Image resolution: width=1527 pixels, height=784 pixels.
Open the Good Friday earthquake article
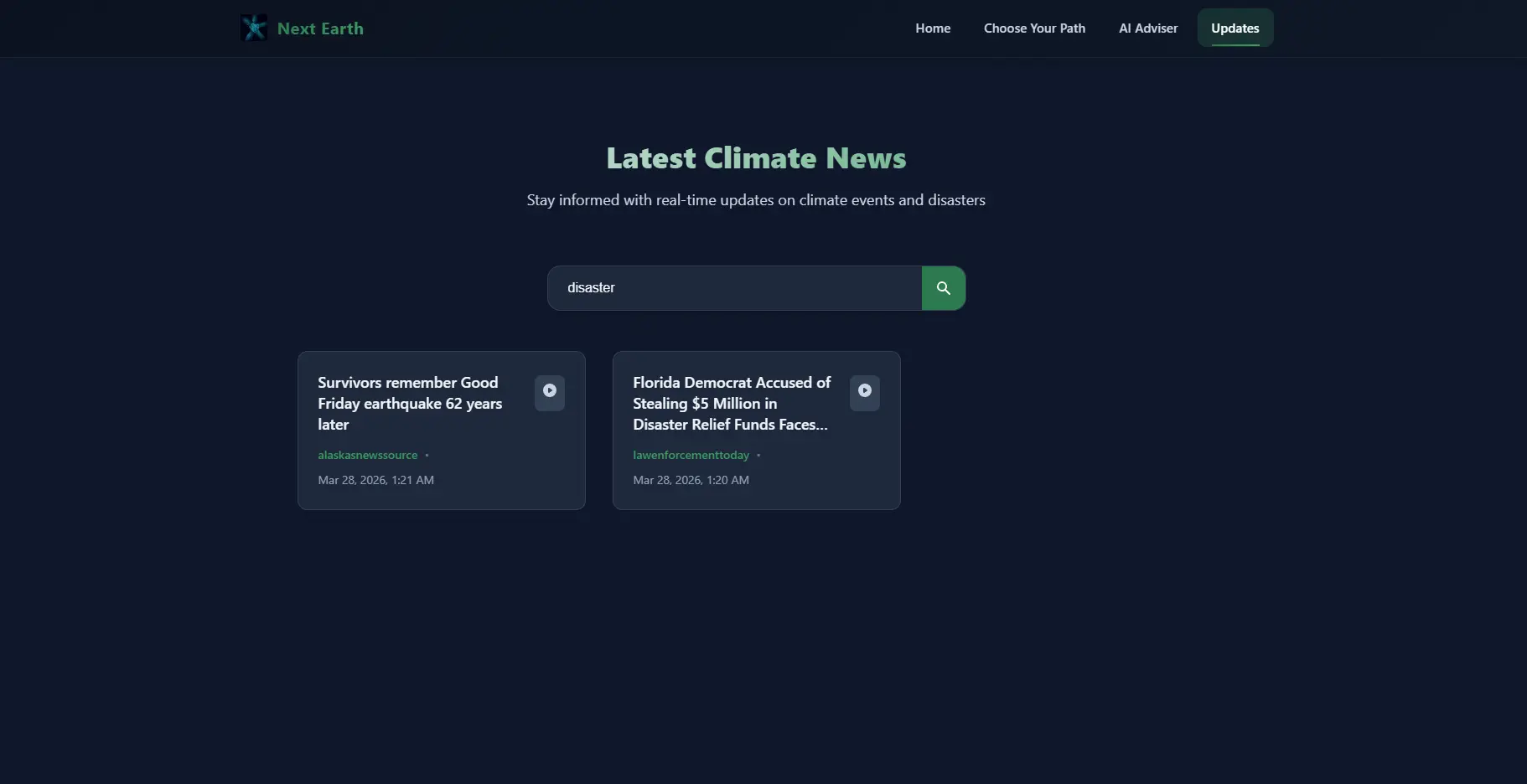tap(410, 403)
